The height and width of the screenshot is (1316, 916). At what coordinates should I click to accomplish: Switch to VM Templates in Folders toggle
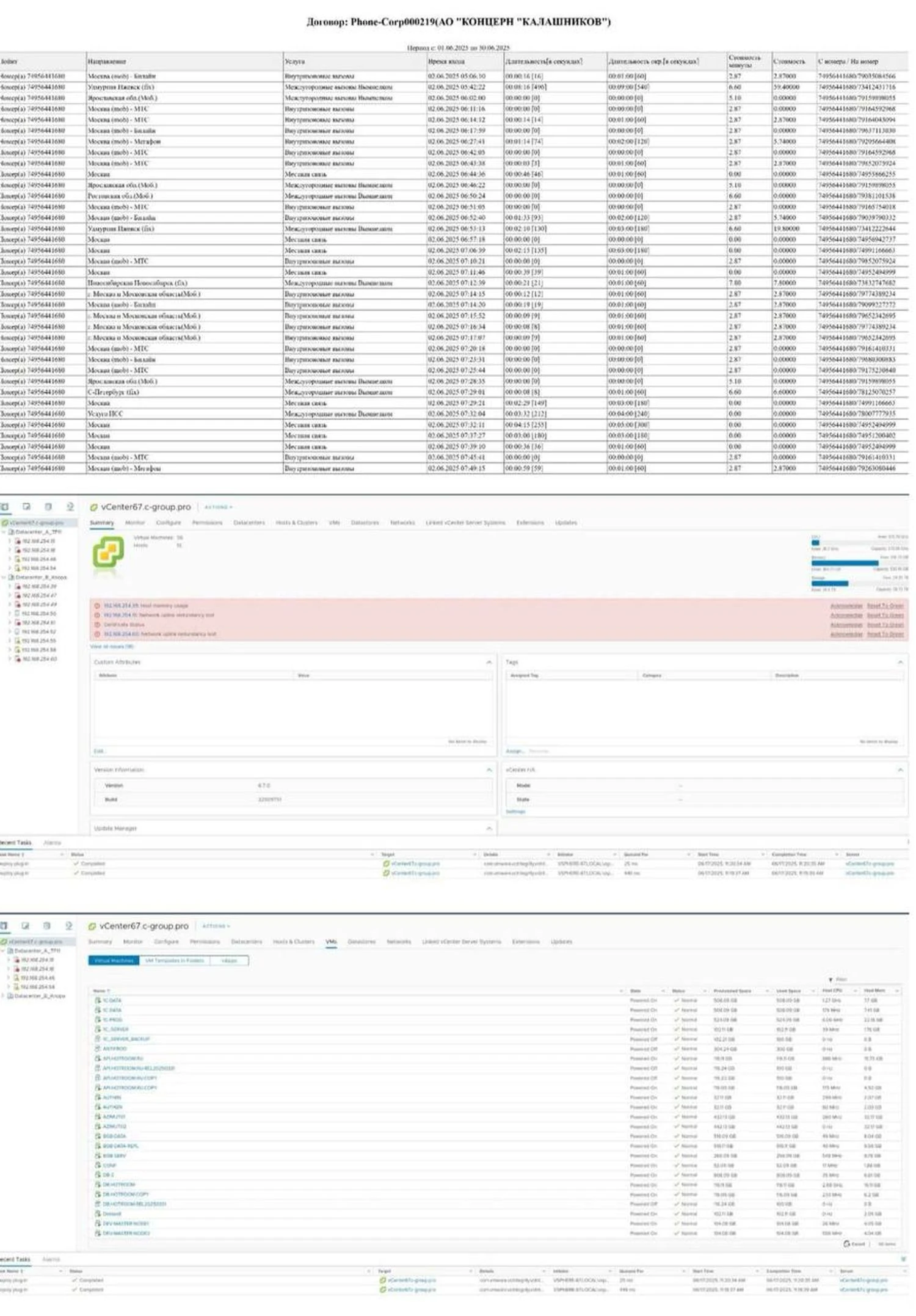tap(174, 961)
